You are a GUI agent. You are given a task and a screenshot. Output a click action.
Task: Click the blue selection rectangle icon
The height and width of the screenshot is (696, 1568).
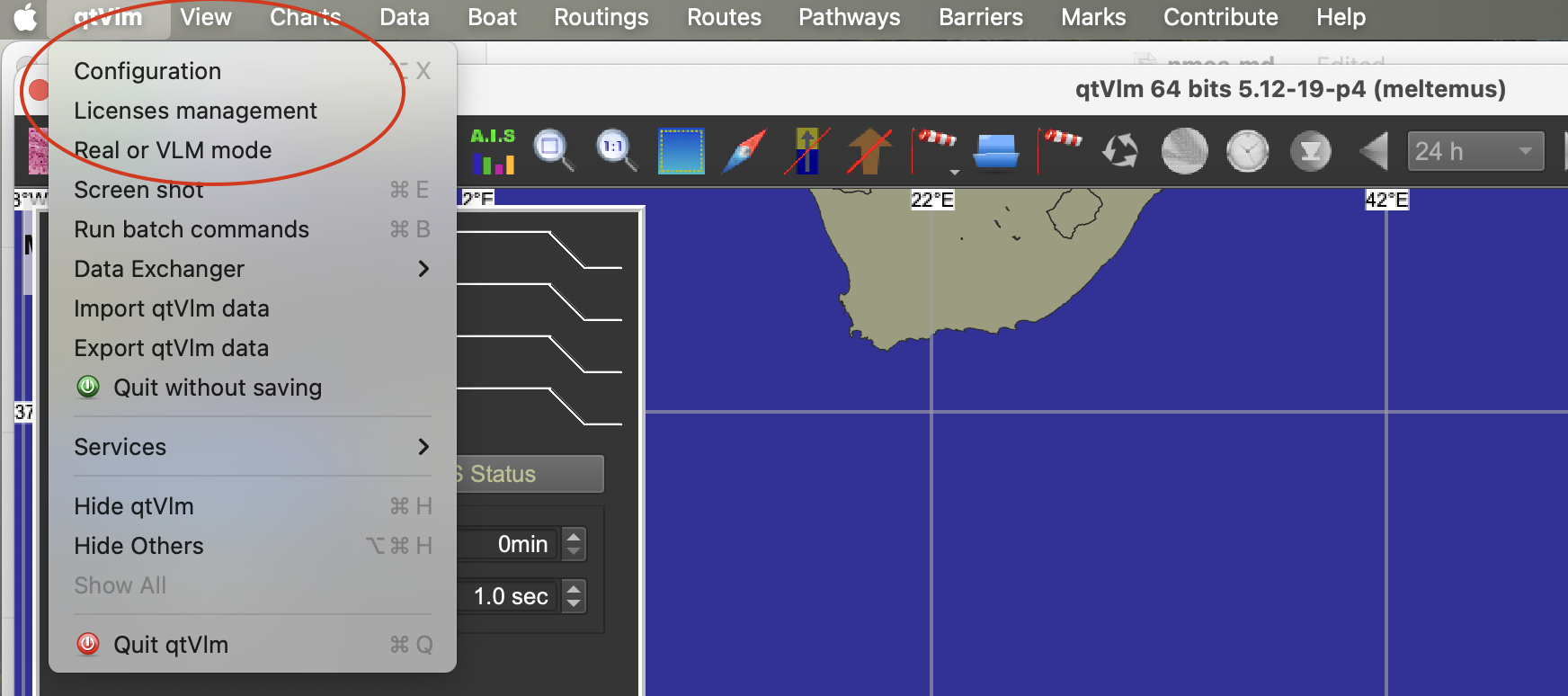pyautogui.click(x=681, y=150)
